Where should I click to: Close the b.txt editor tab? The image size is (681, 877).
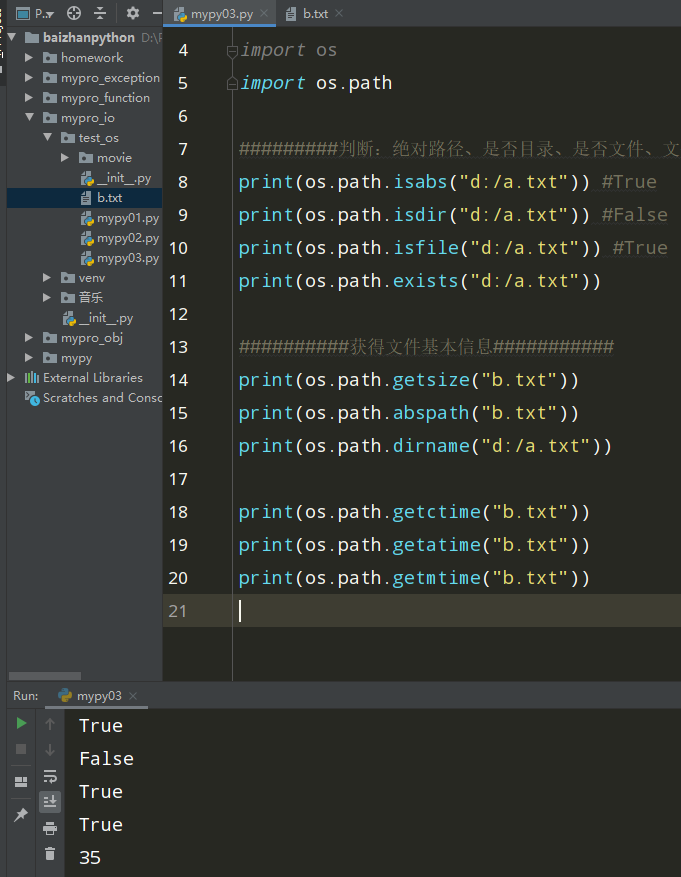click(x=339, y=13)
